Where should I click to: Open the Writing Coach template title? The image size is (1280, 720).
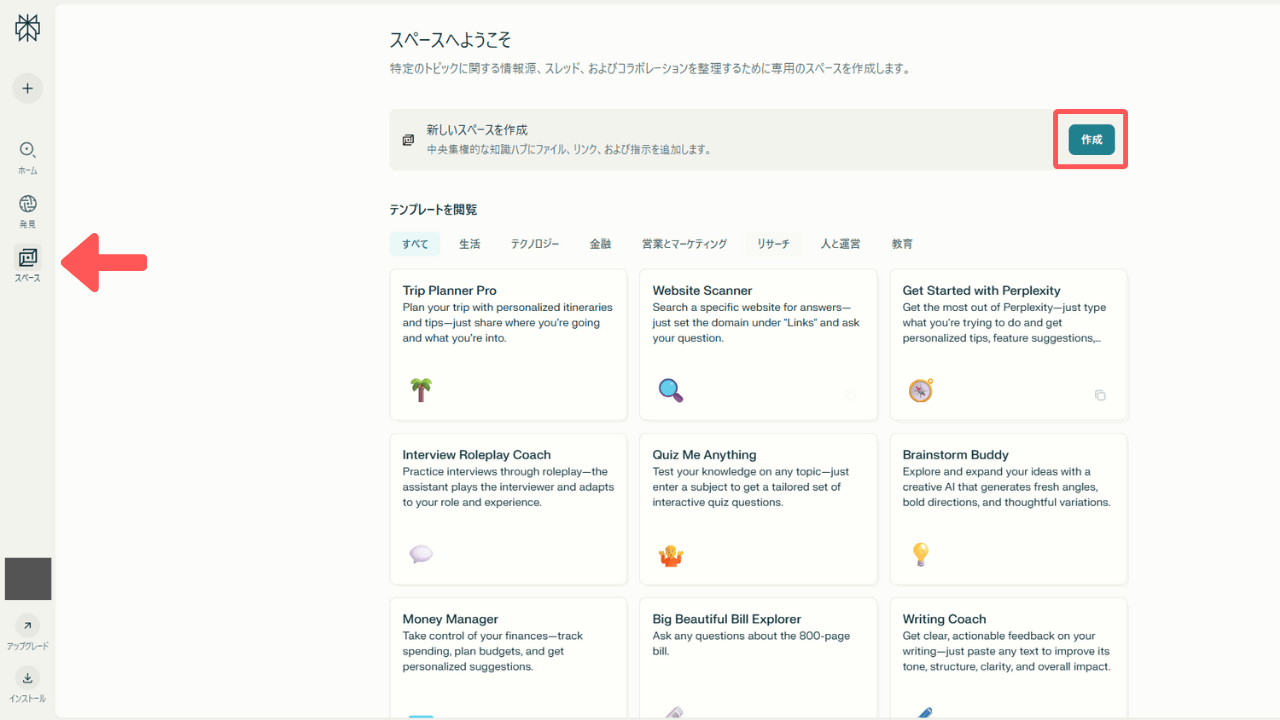coord(944,619)
